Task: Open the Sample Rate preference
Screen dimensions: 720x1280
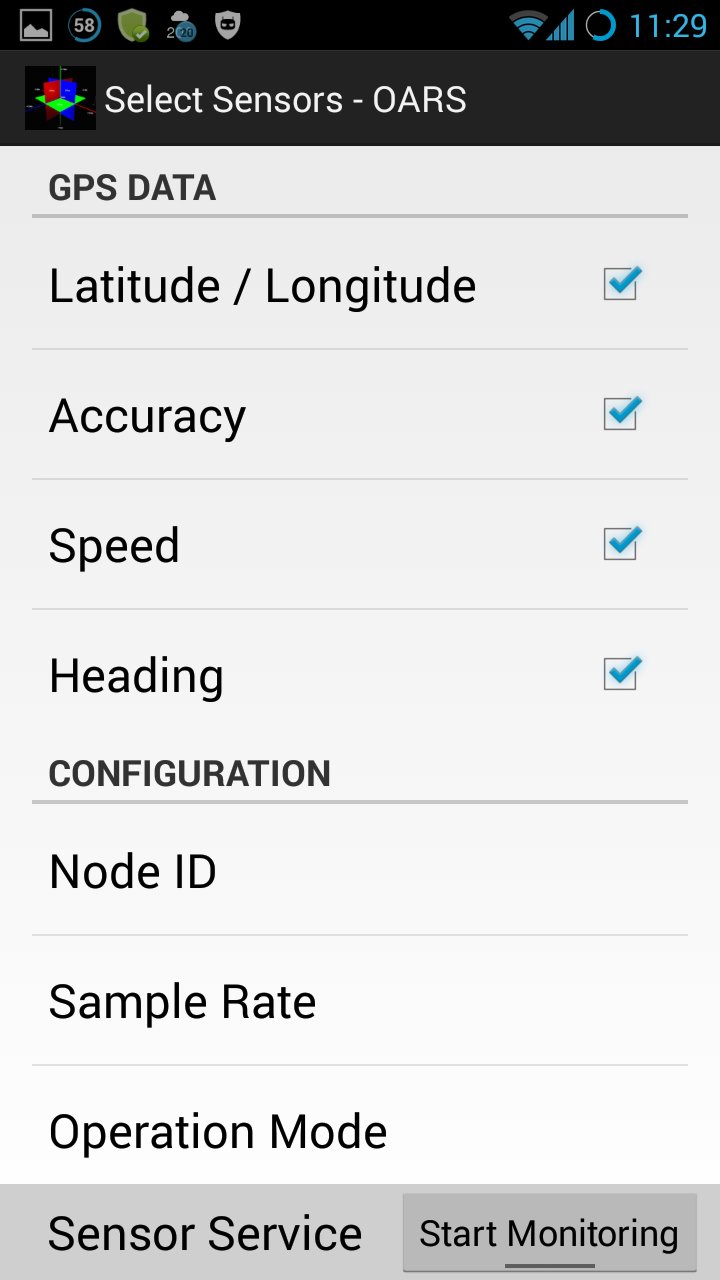Action: pos(360,1001)
